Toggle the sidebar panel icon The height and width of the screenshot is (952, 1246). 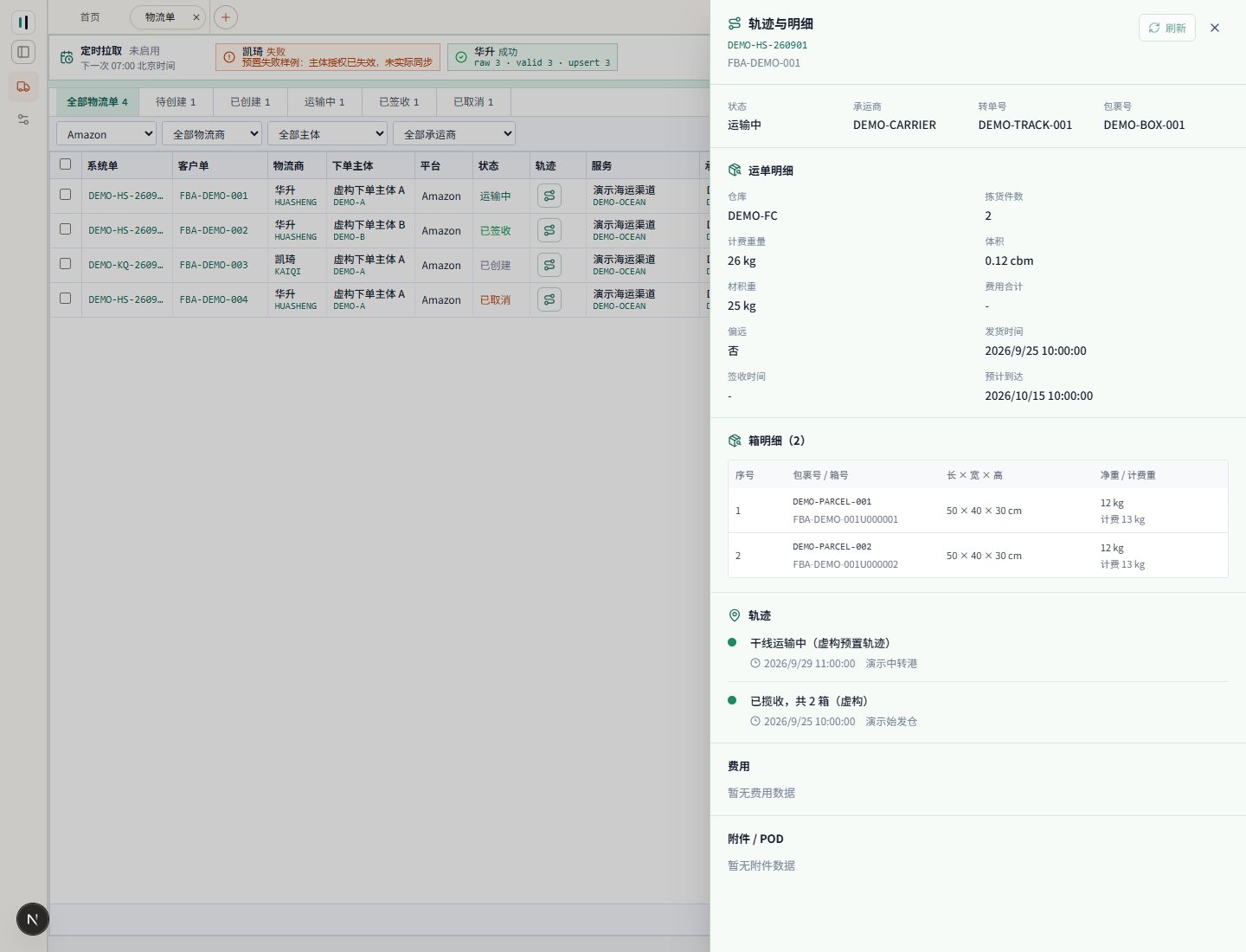[23, 52]
